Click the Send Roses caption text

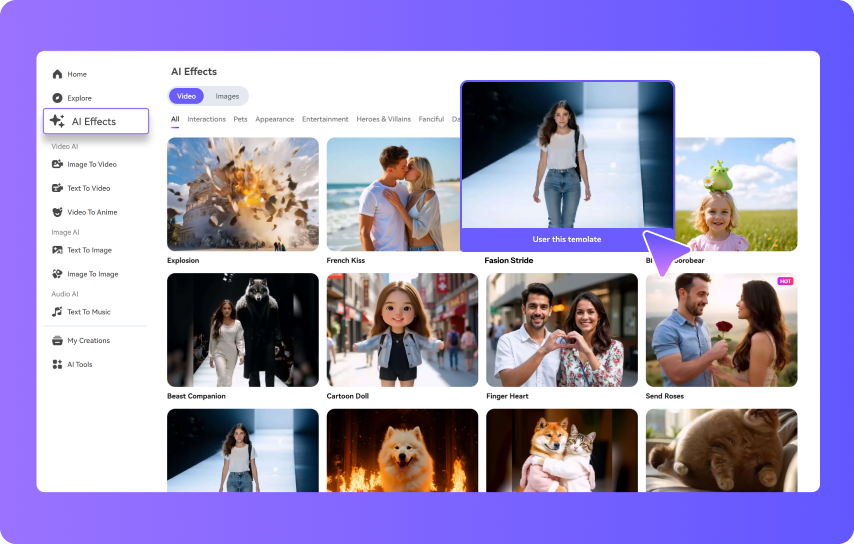[x=664, y=396]
